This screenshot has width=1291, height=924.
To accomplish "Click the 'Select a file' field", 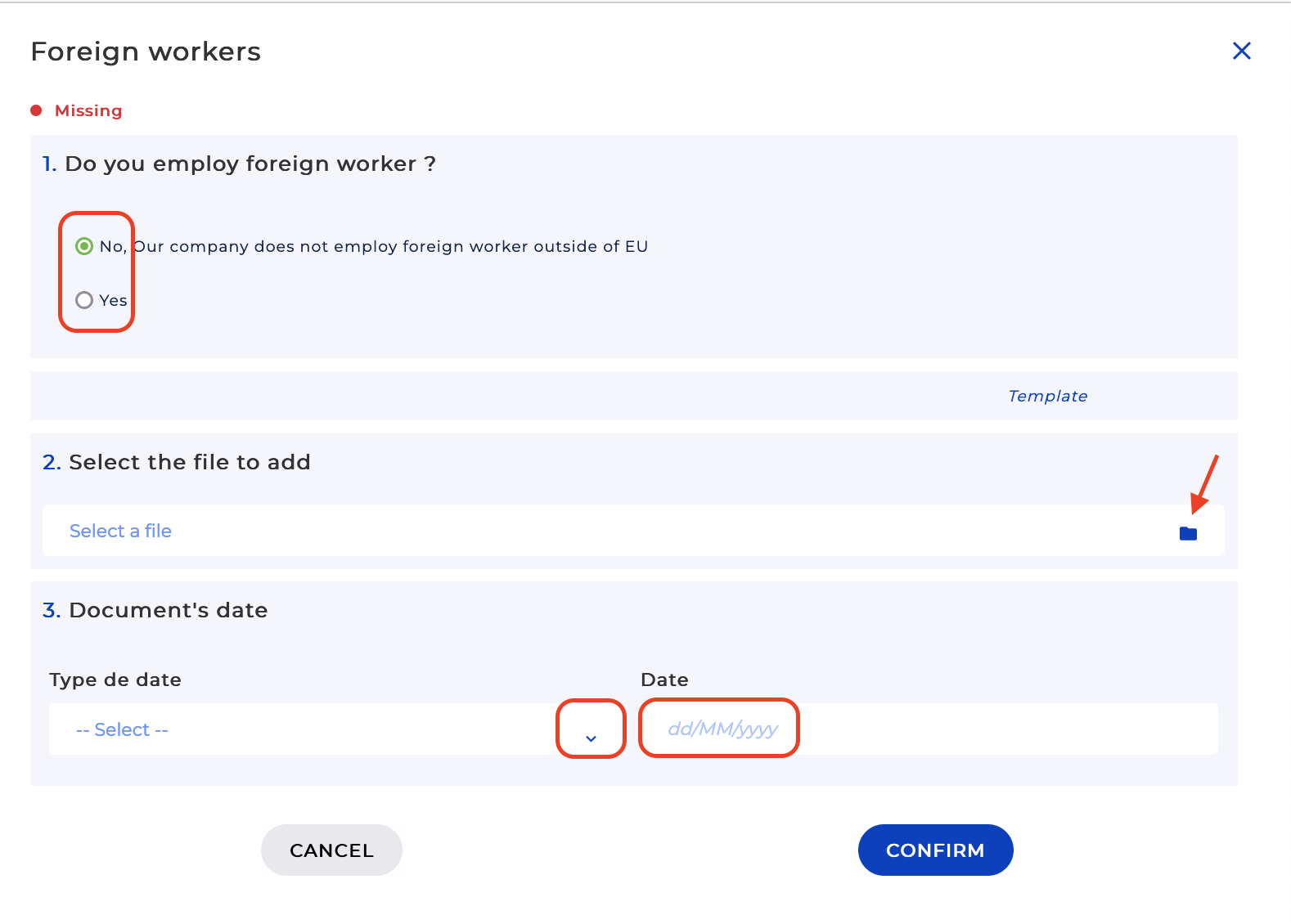I will (120, 531).
